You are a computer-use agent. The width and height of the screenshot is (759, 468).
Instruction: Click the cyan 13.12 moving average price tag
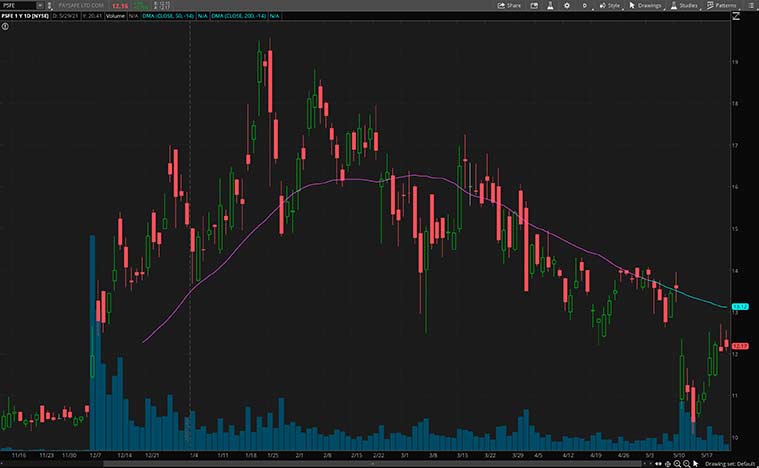pos(740,306)
